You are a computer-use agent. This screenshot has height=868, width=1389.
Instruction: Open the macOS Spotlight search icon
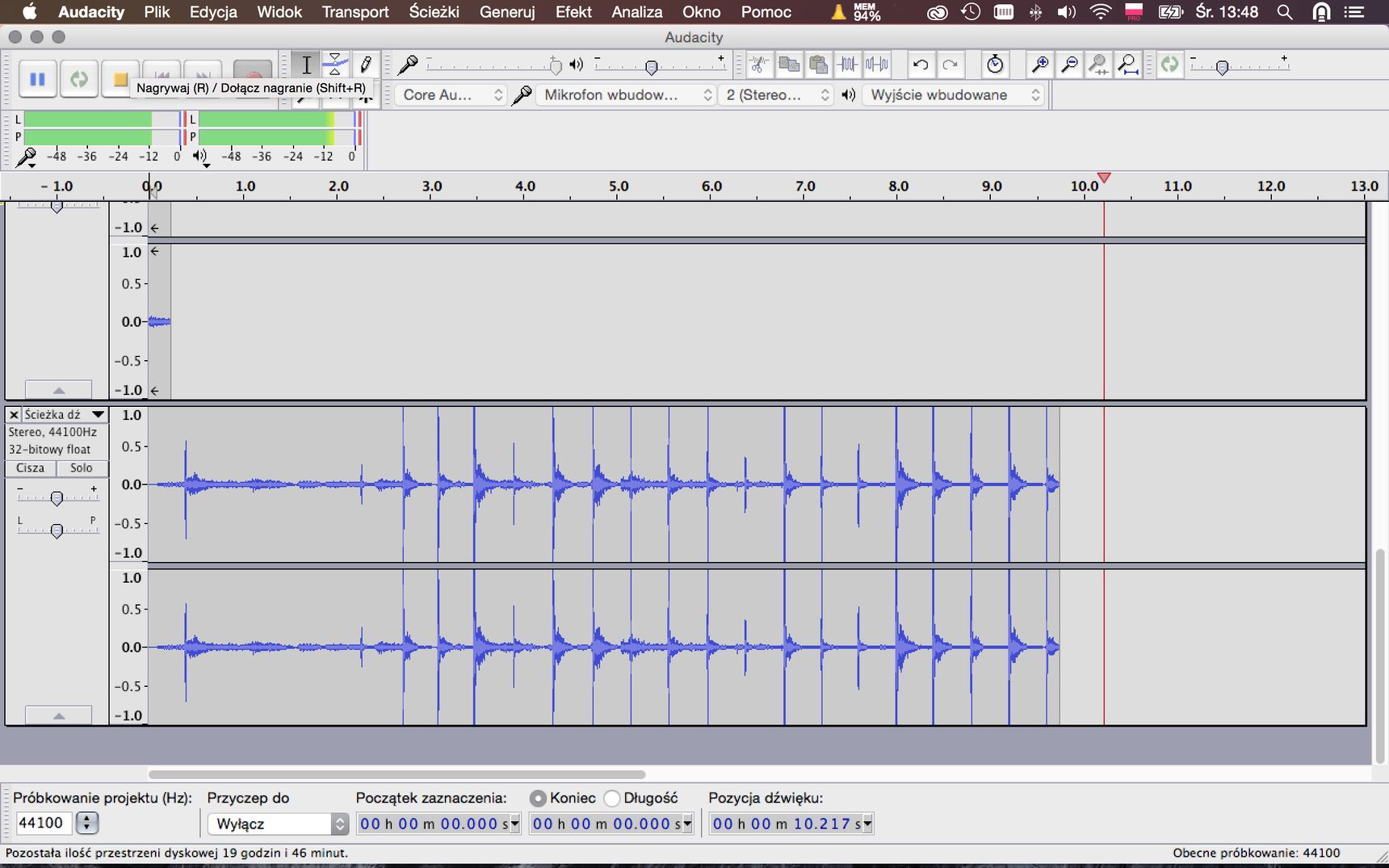1285,11
